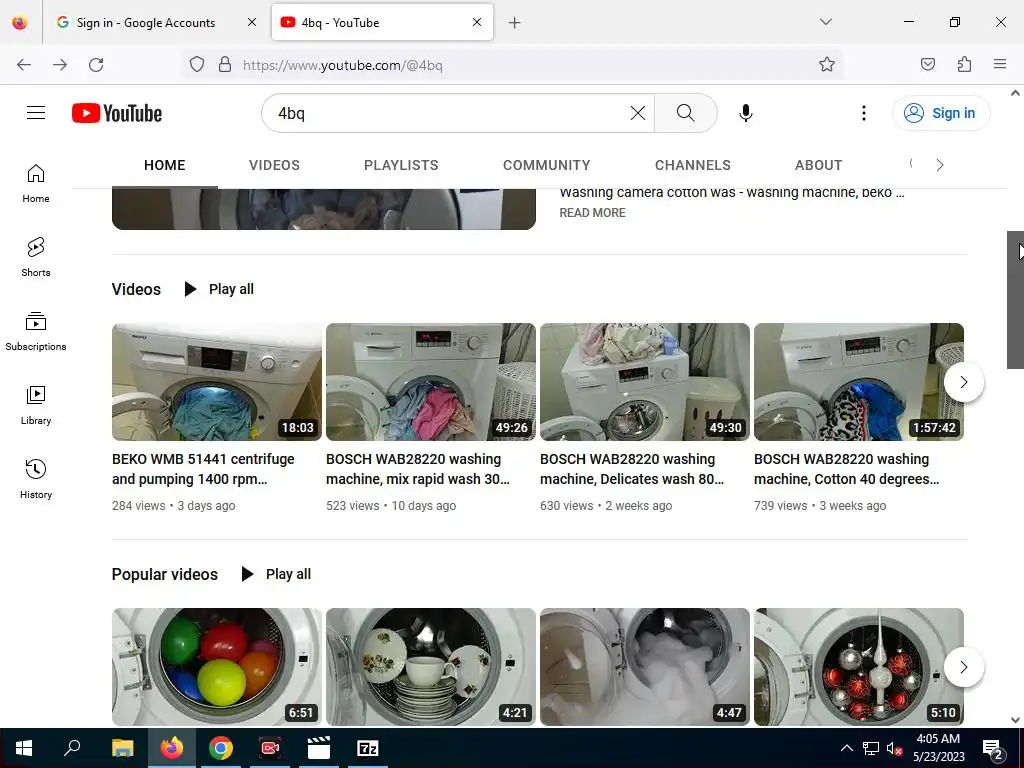This screenshot has width=1024, height=768.
Task: Switch to the ABOUT tab
Action: tap(818, 165)
